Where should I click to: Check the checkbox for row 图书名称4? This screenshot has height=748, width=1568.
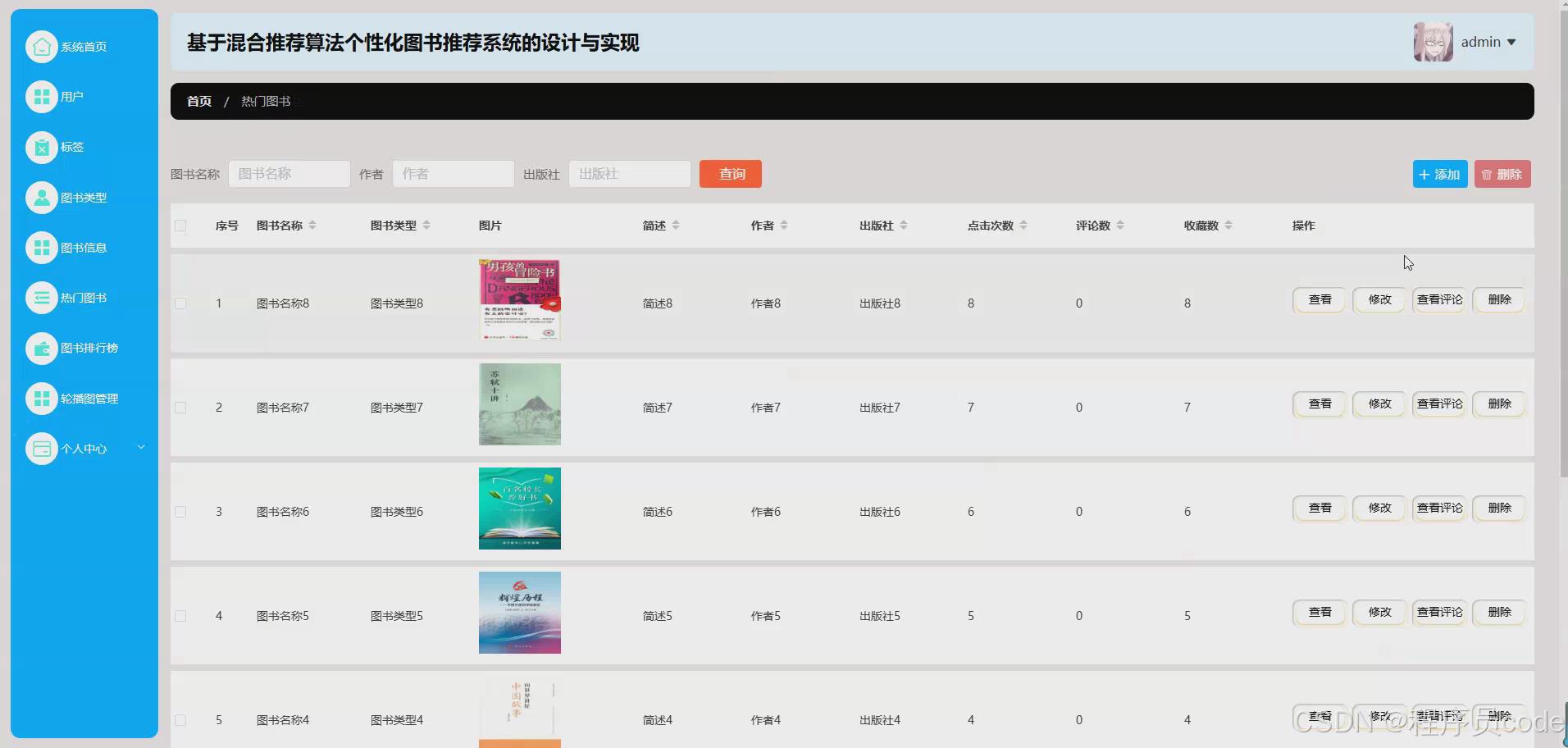(x=180, y=720)
